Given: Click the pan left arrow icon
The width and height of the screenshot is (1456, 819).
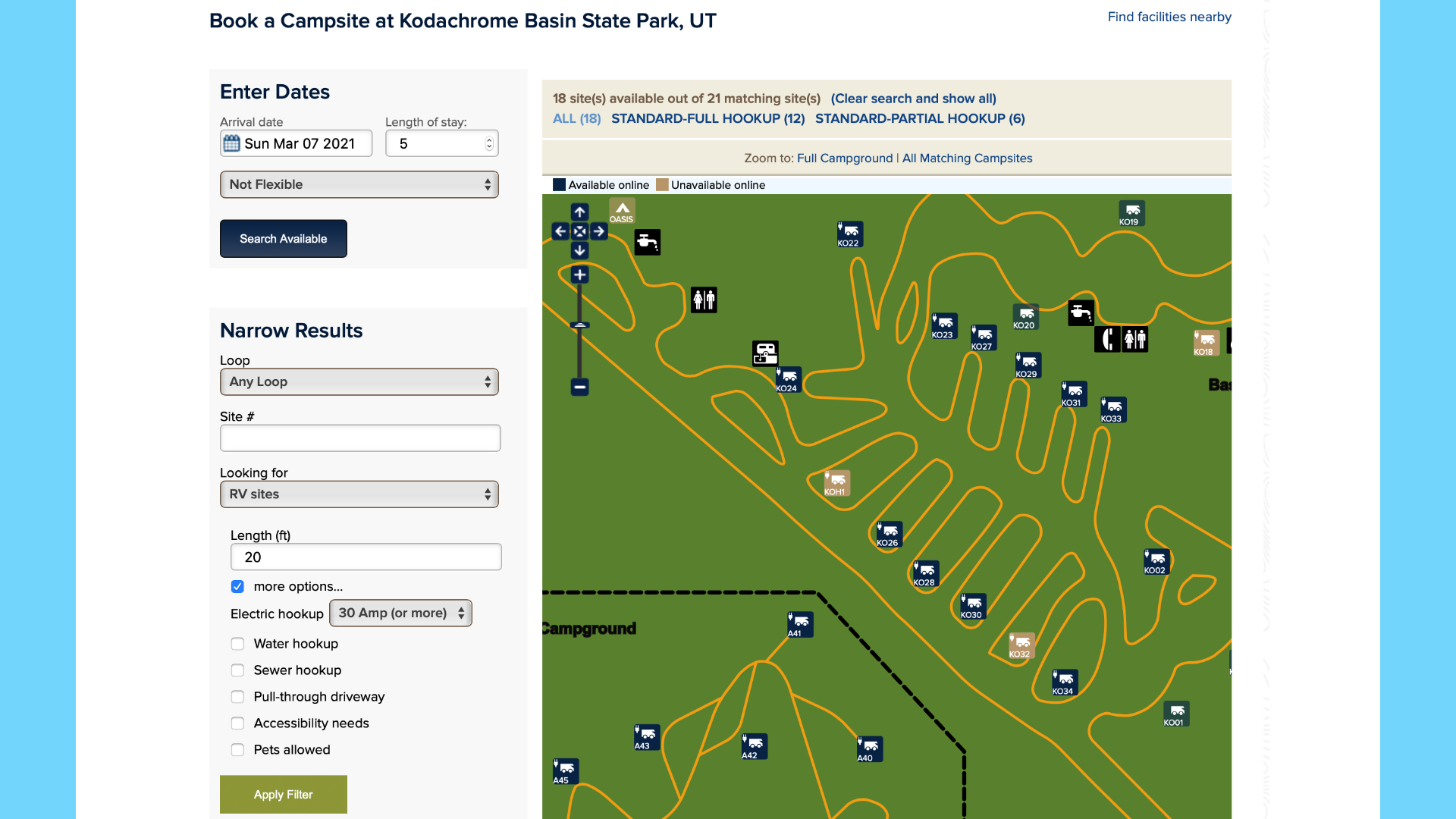Looking at the screenshot, I should (560, 232).
